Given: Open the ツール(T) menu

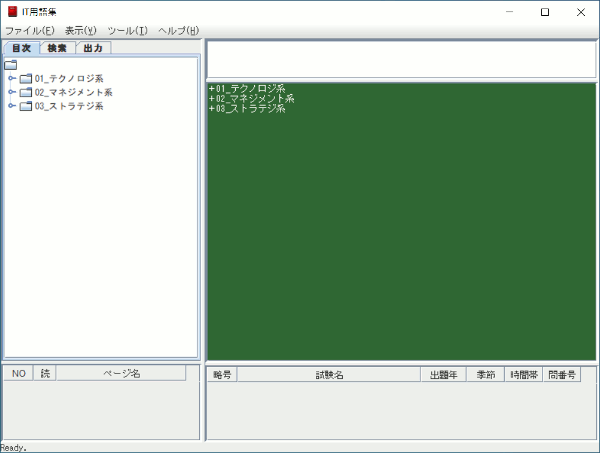Looking at the screenshot, I should tap(127, 31).
